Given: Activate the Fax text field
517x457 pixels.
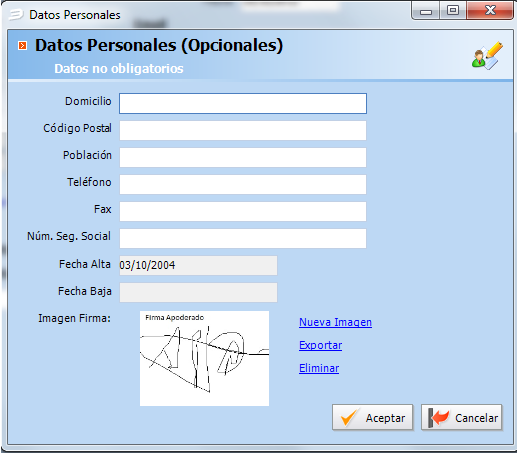Looking at the screenshot, I should point(243,211).
